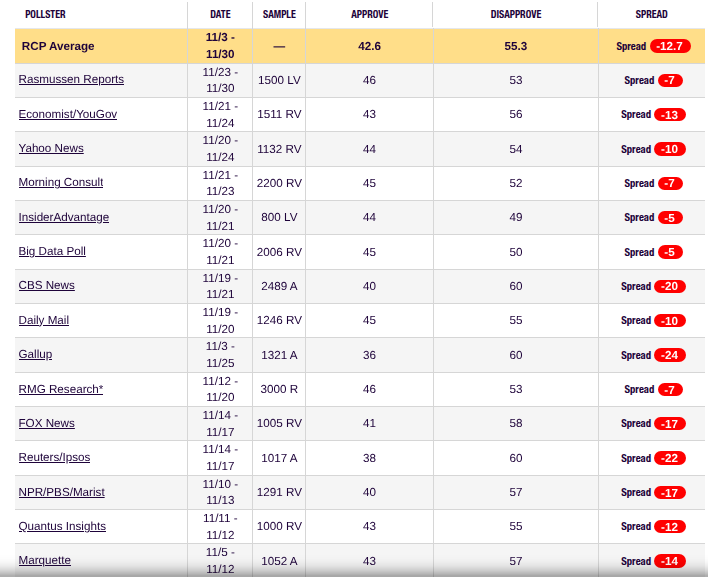This screenshot has width=708, height=577.
Task: Click the FOX News poll link
Action: pyautogui.click(x=47, y=423)
